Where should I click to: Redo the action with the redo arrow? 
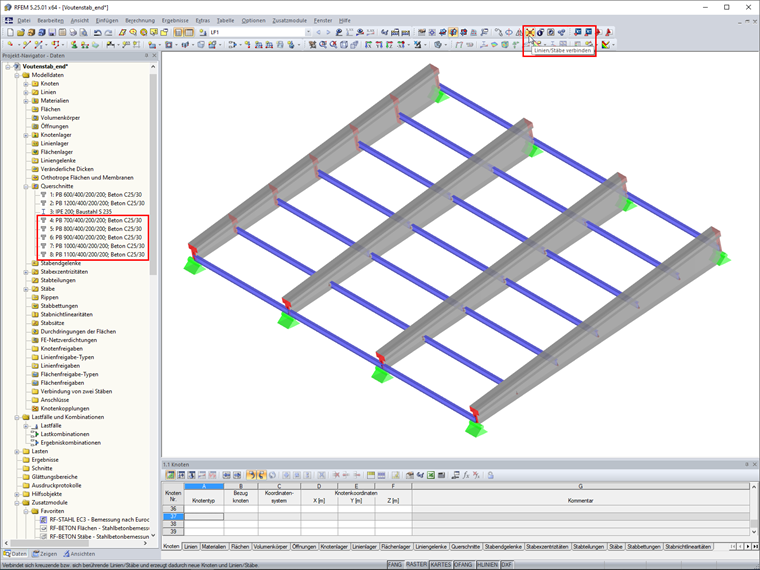[108, 32]
